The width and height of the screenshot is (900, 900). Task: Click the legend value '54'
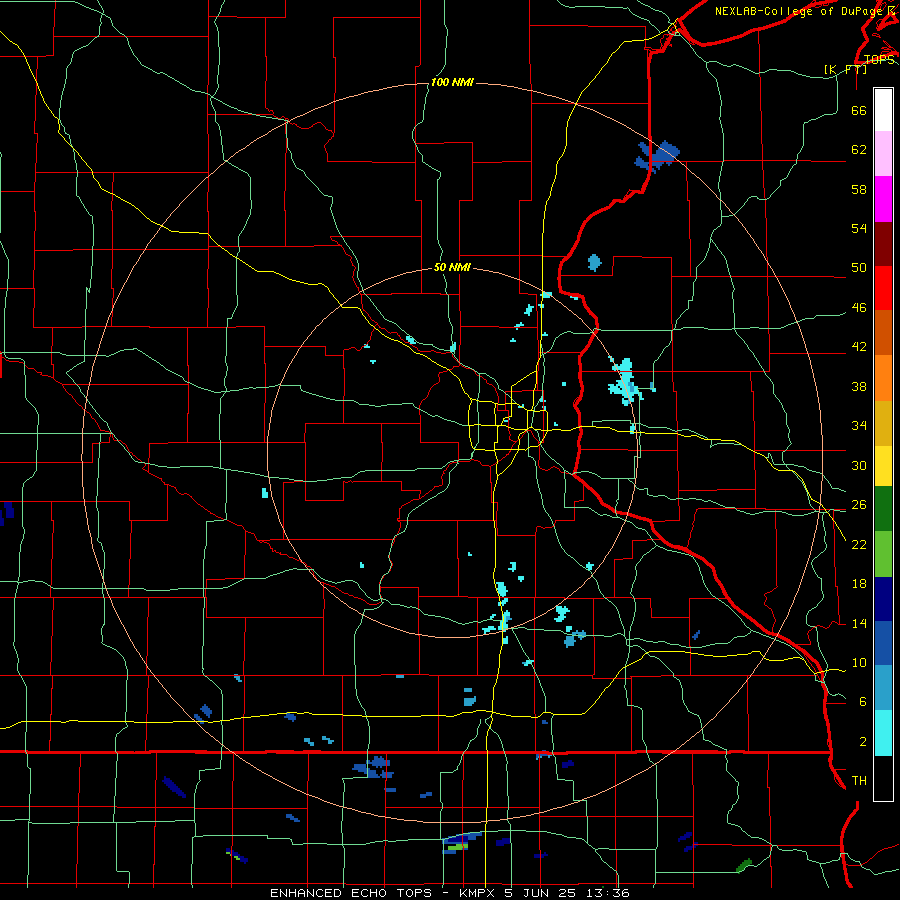tap(859, 228)
